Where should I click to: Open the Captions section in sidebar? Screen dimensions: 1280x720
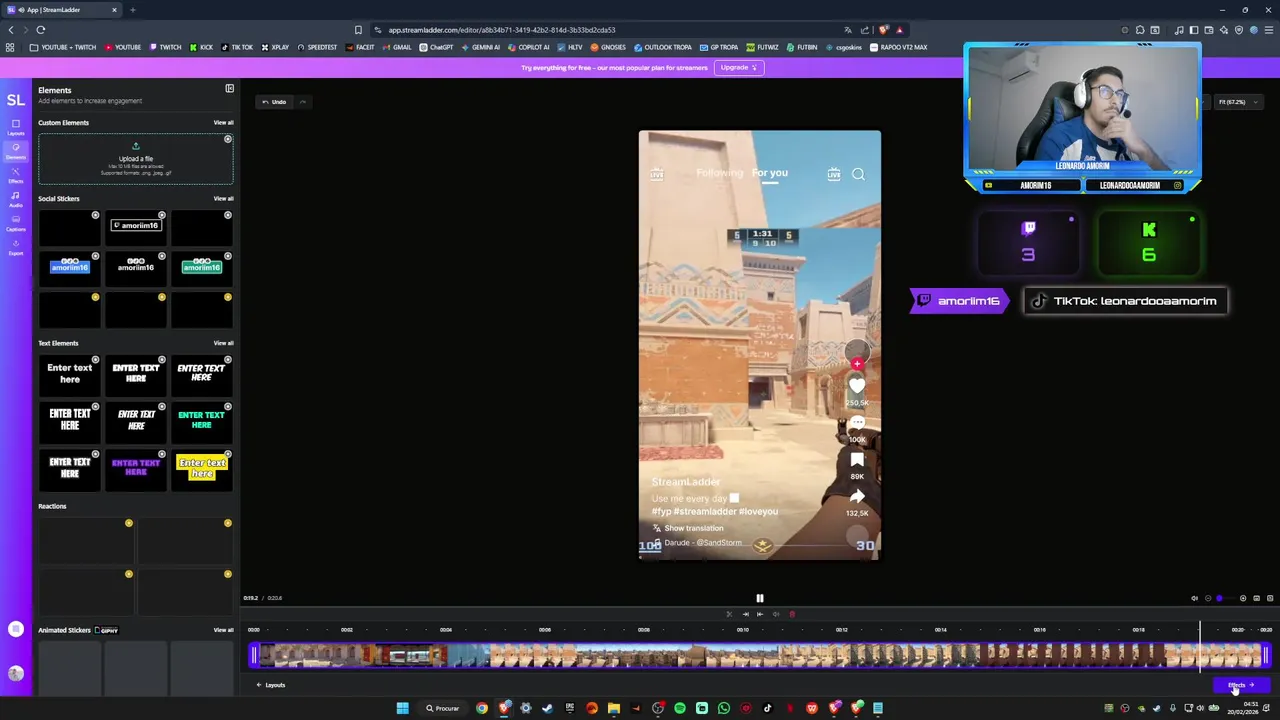coord(16,223)
